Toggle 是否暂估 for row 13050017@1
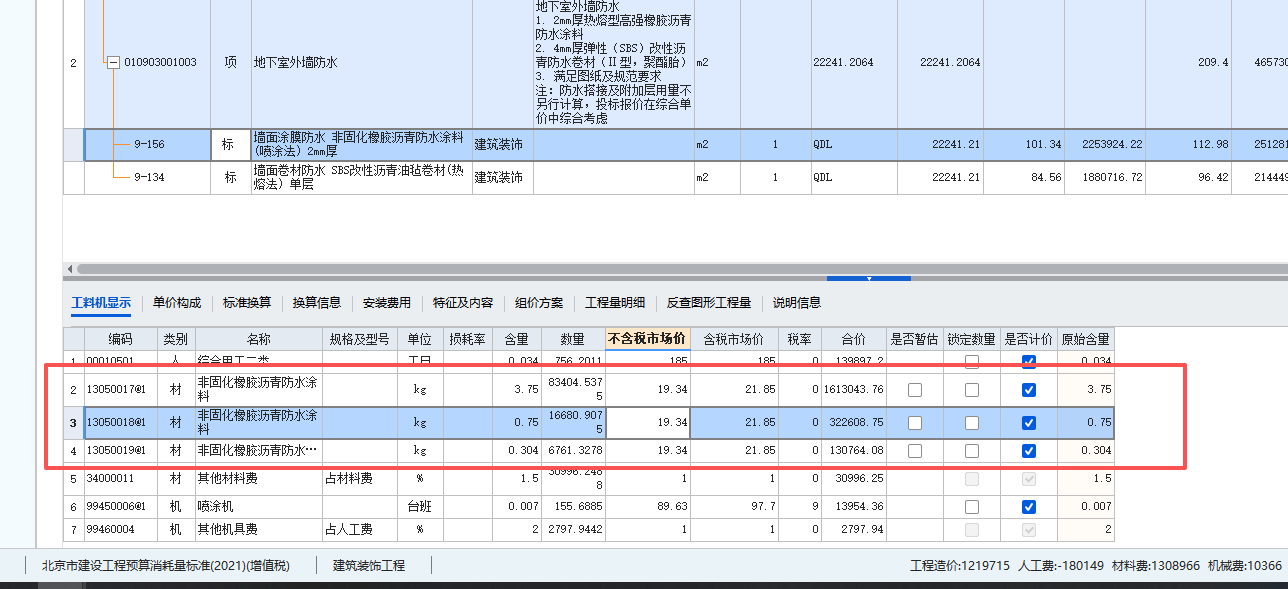 pos(915,390)
